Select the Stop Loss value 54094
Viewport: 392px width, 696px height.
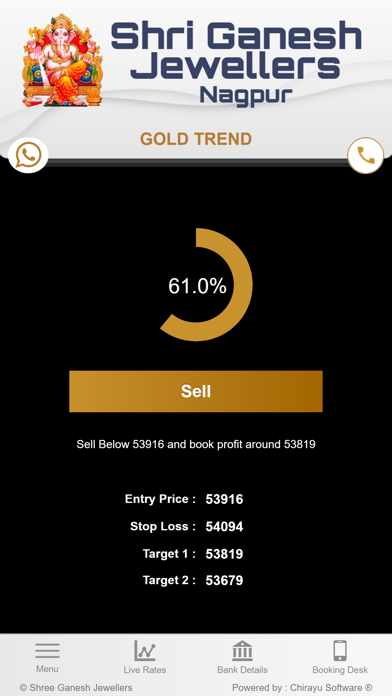[224, 527]
